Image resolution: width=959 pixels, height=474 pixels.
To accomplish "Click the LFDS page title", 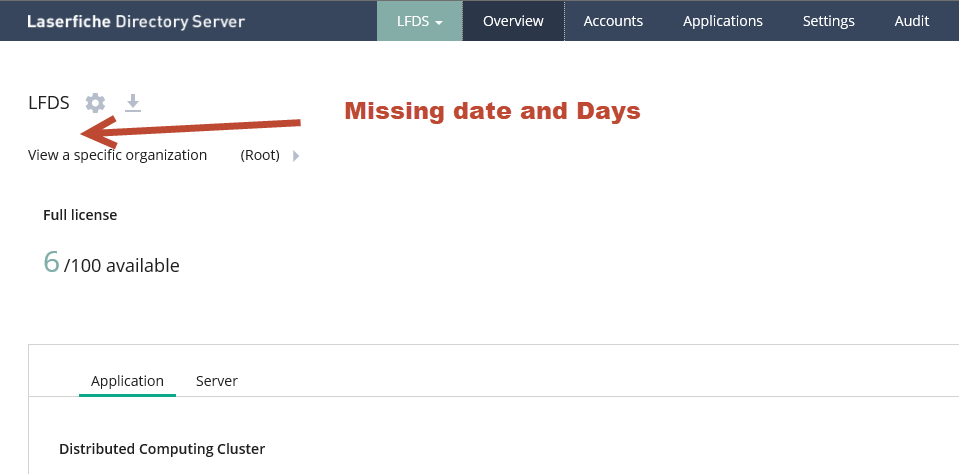I will point(49,102).
